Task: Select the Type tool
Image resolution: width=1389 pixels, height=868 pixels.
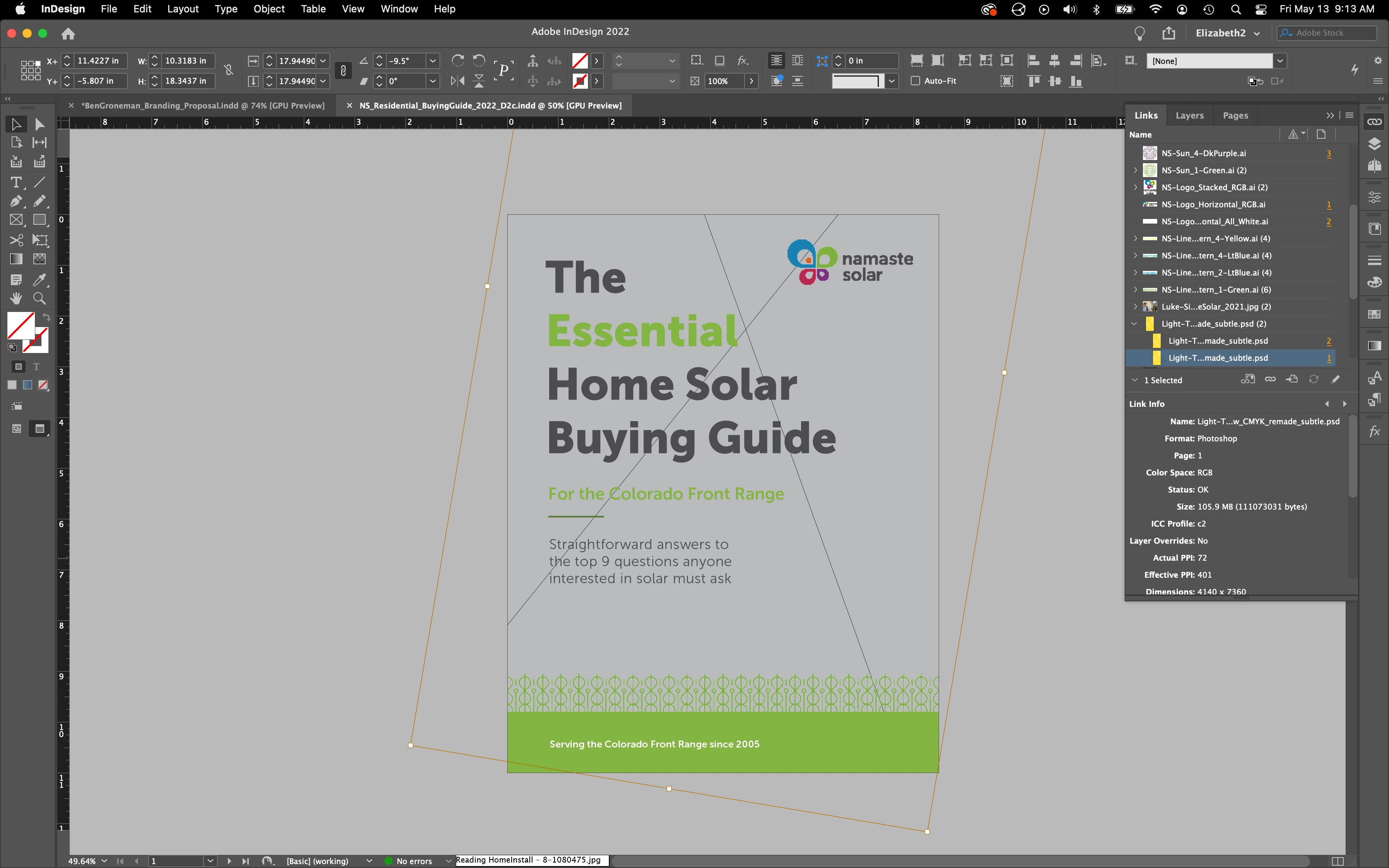Action: pyautogui.click(x=16, y=183)
